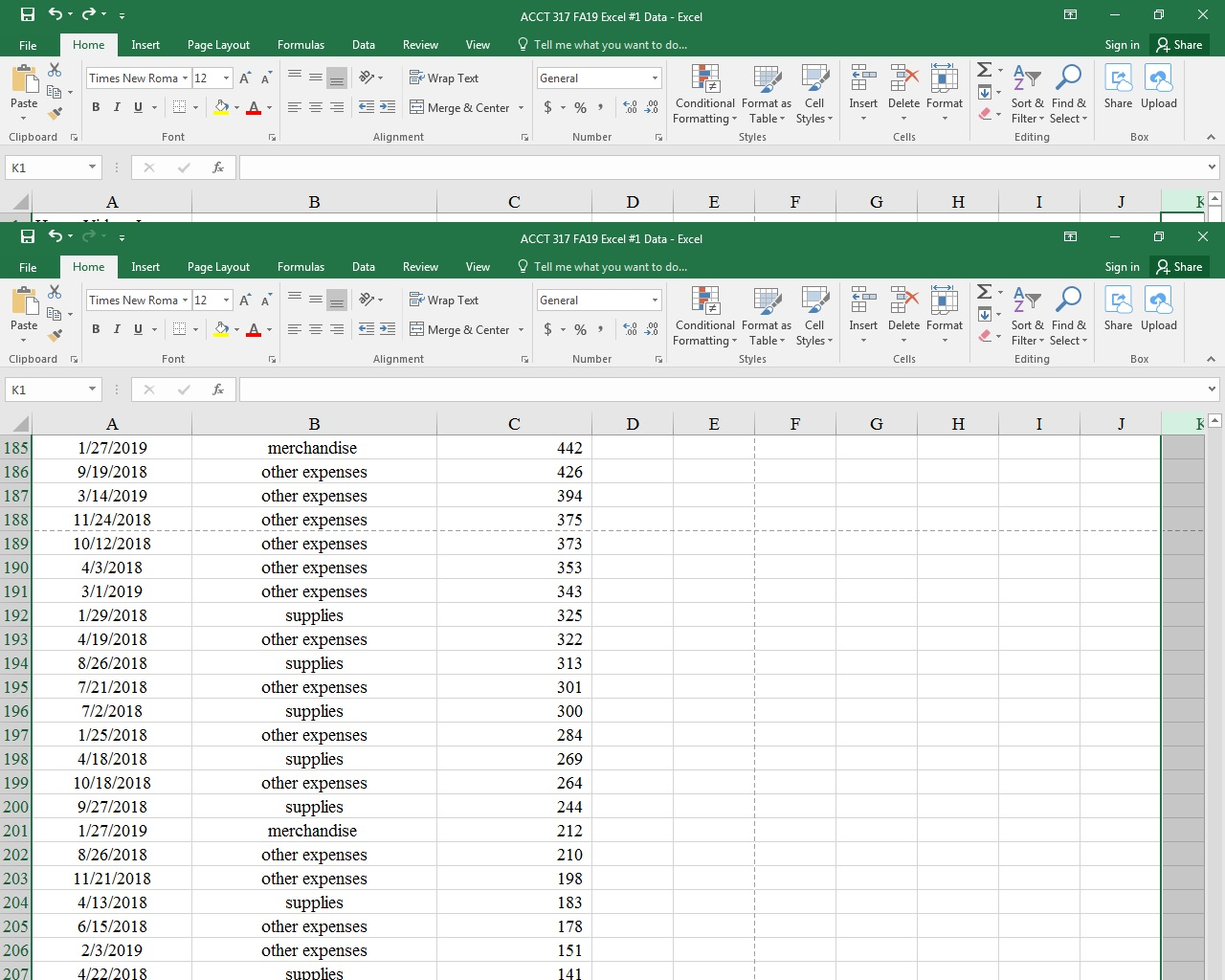
Task: Expand formula bar in front window
Action: 1213,390
